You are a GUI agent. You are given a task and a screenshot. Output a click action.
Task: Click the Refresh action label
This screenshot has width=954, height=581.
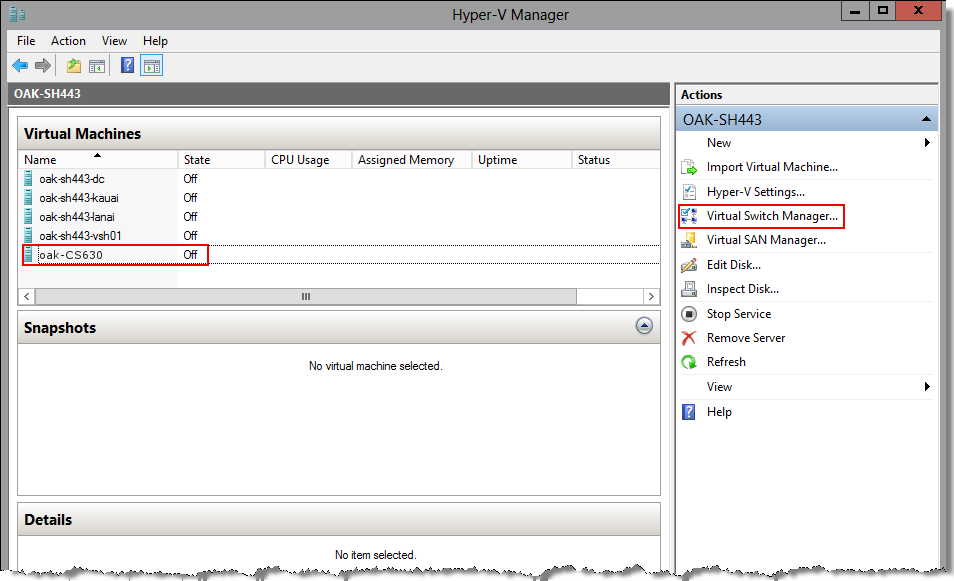point(726,362)
